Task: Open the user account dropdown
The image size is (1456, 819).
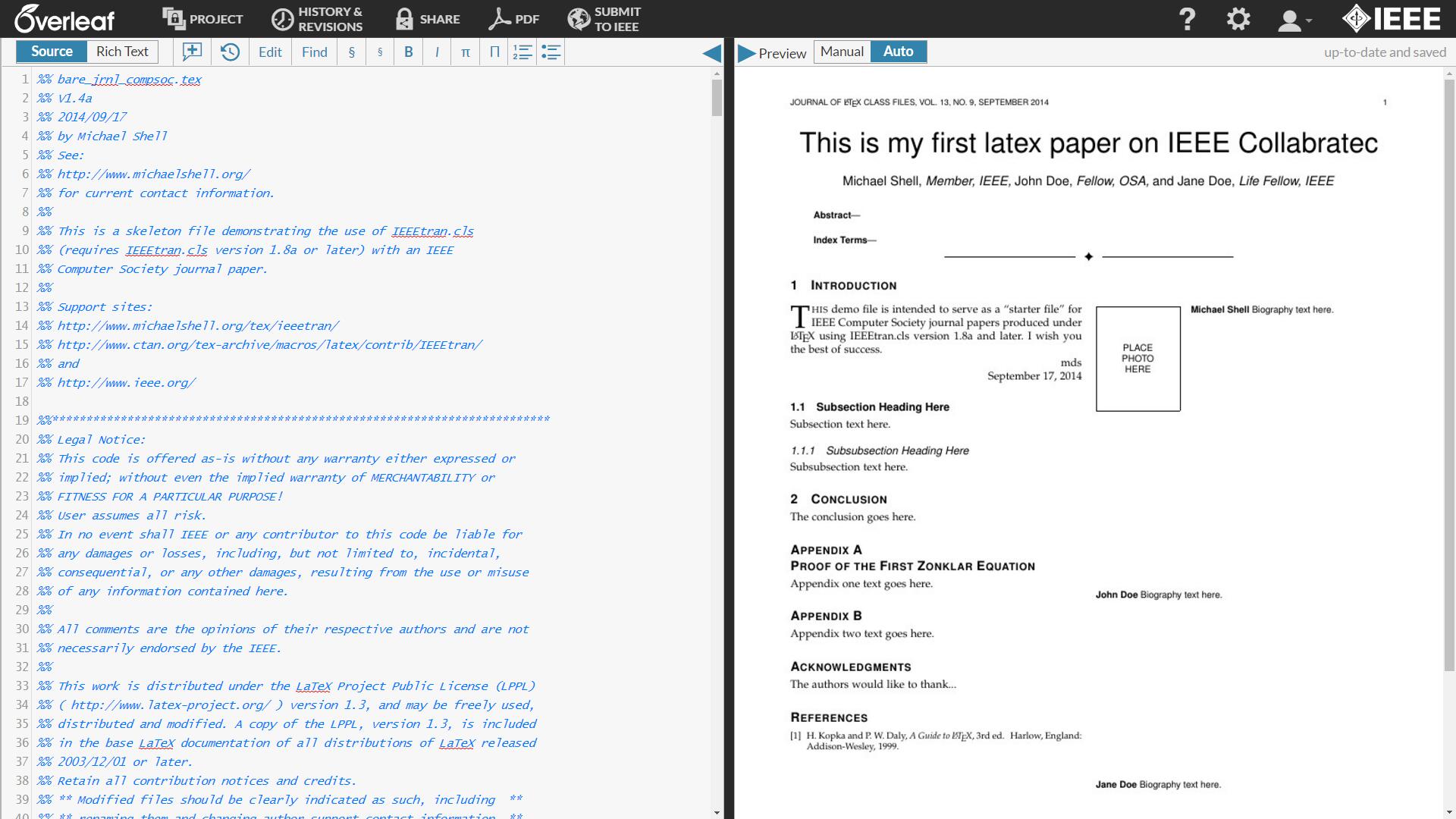Action: click(1294, 20)
